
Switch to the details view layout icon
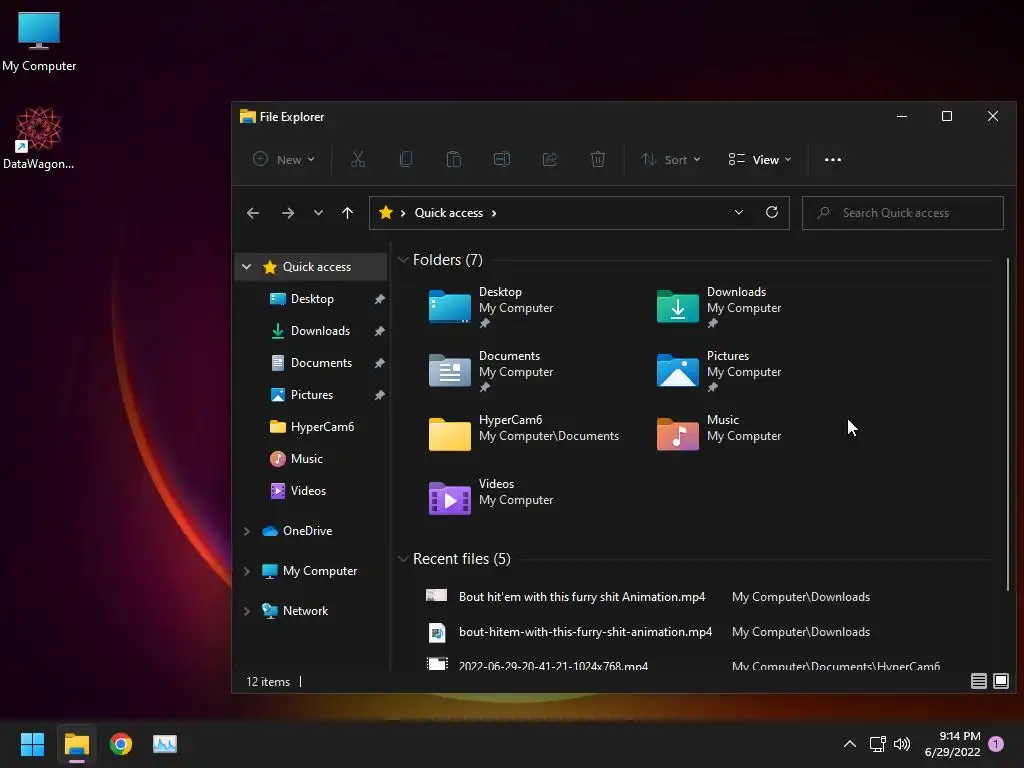(x=978, y=681)
